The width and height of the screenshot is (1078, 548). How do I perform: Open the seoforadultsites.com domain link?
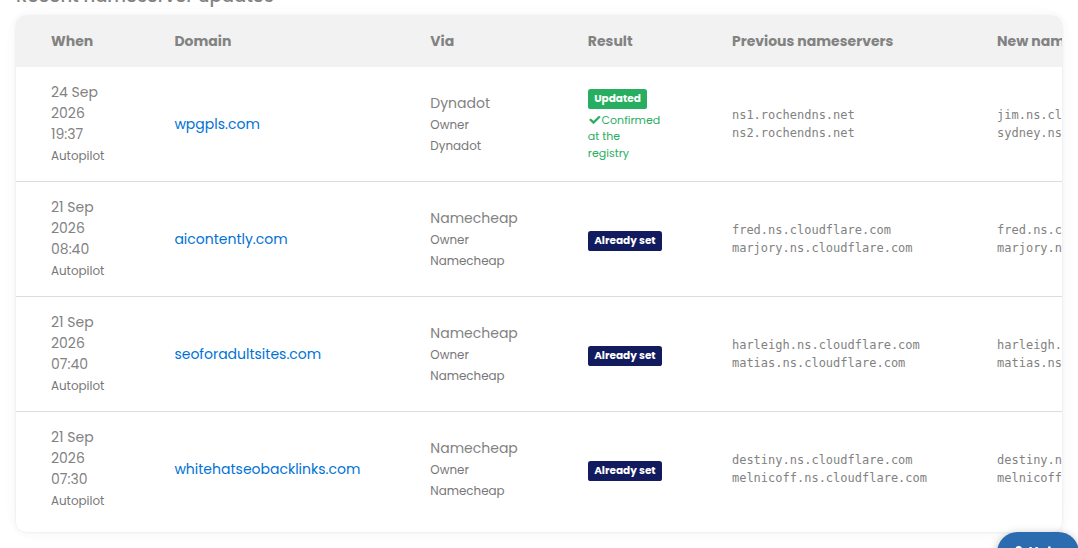[x=248, y=354]
